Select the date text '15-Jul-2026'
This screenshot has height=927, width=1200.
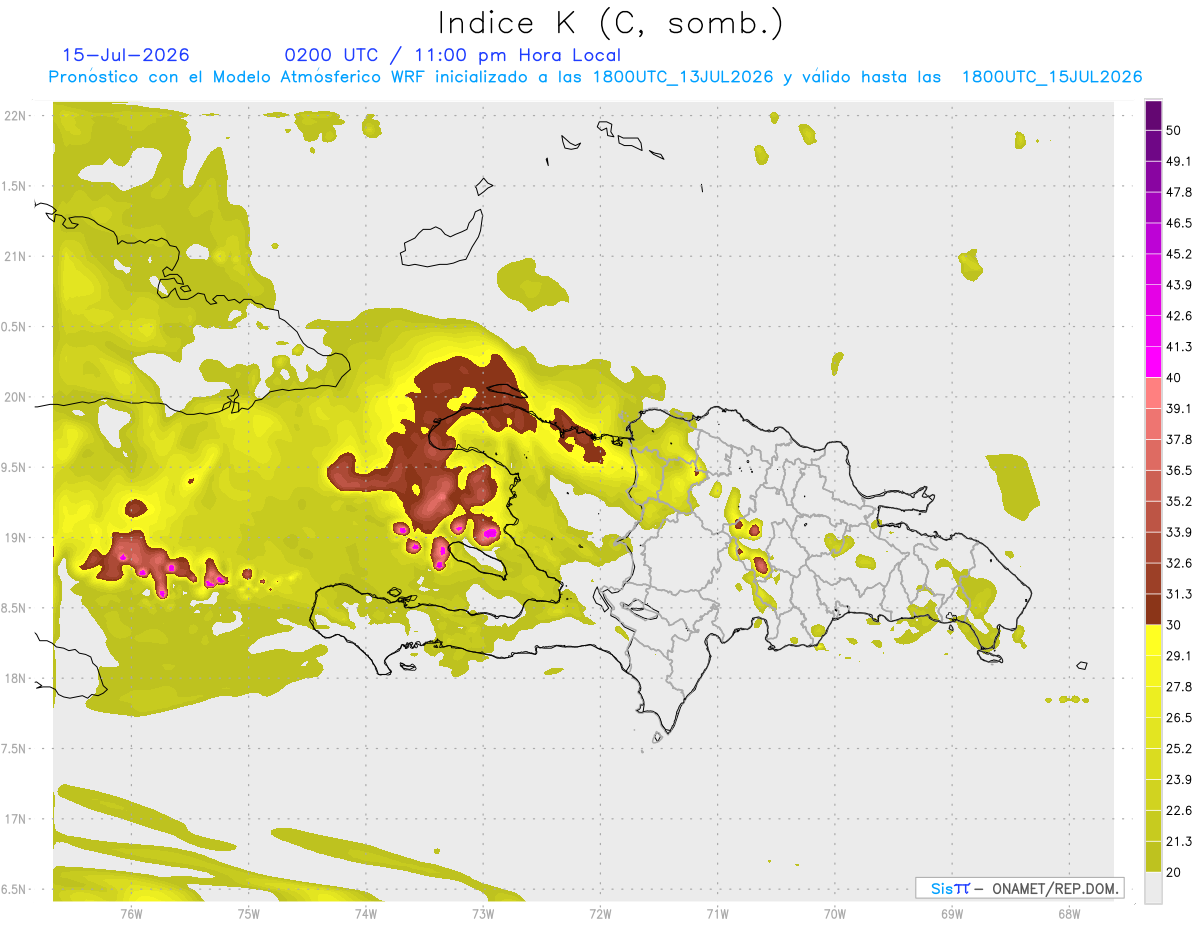[126, 55]
